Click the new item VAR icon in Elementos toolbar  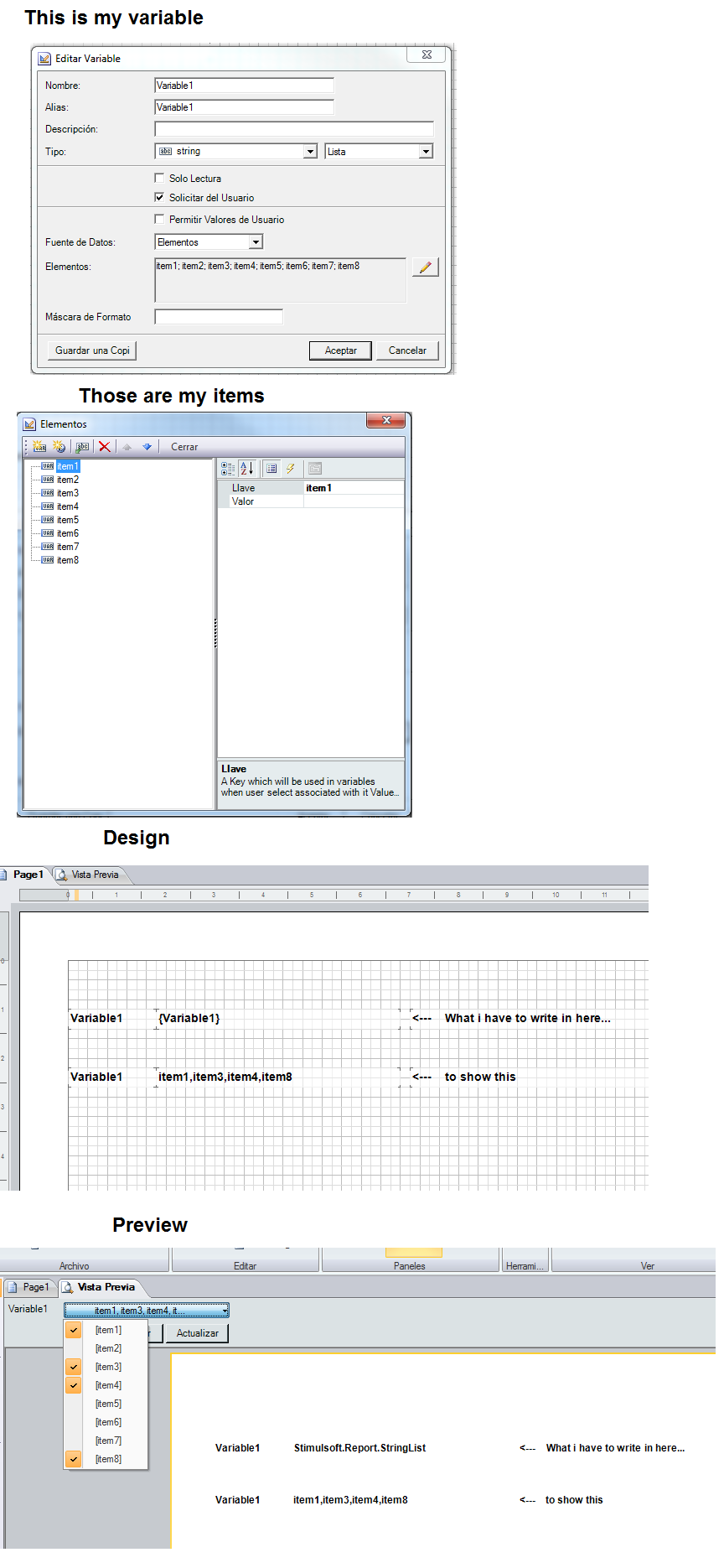(x=39, y=447)
